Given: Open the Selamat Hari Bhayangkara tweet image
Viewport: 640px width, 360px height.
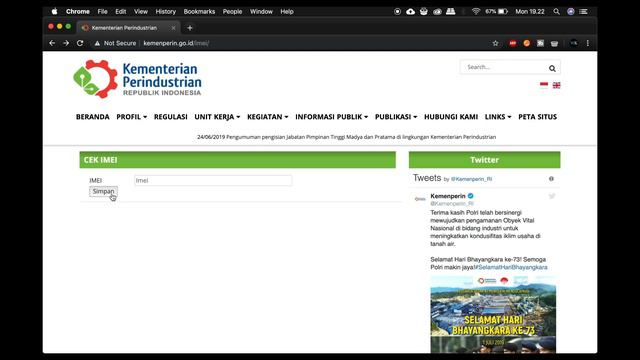Looking at the screenshot, I should pyautogui.click(x=493, y=314).
